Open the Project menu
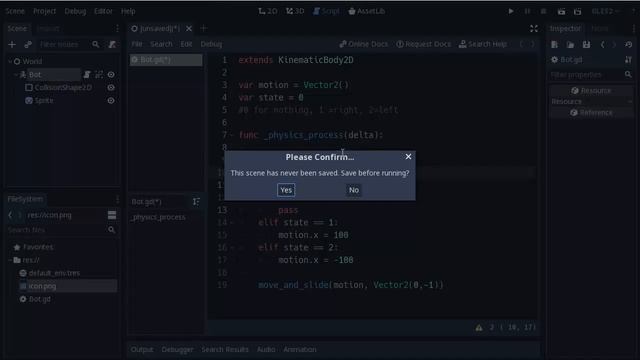640x360 pixels. tap(44, 11)
